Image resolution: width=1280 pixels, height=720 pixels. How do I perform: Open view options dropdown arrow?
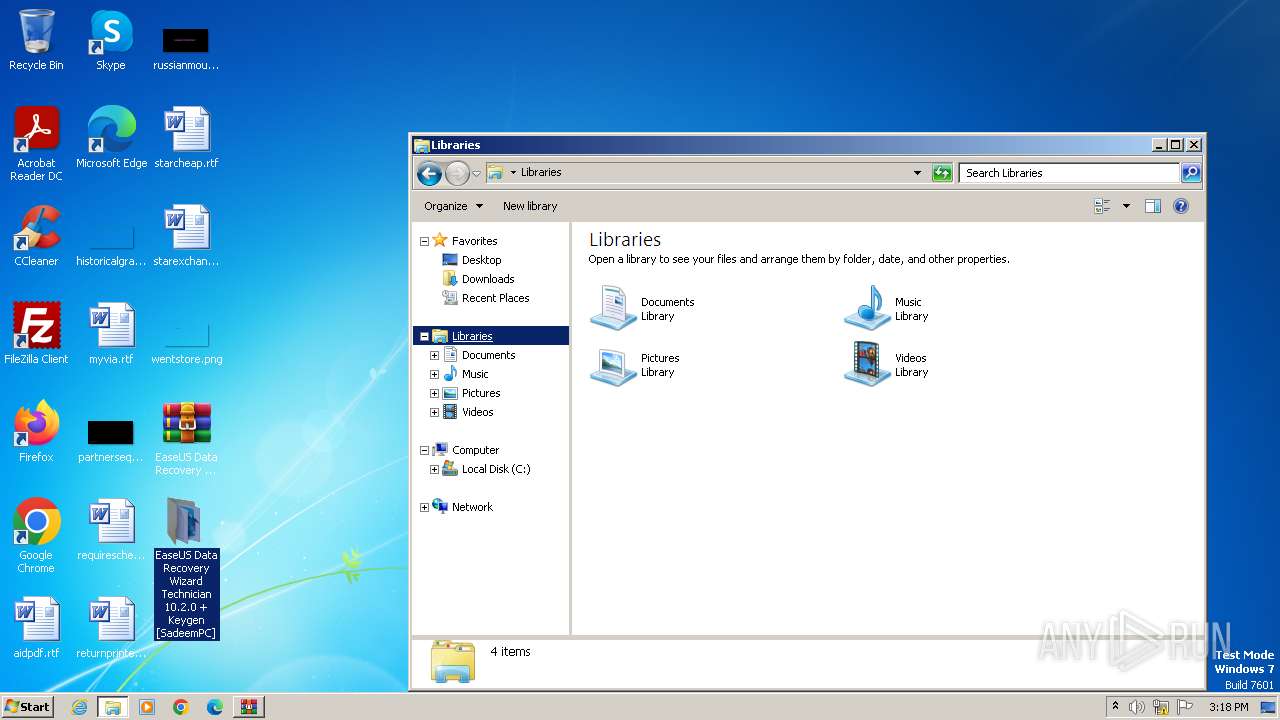1126,206
